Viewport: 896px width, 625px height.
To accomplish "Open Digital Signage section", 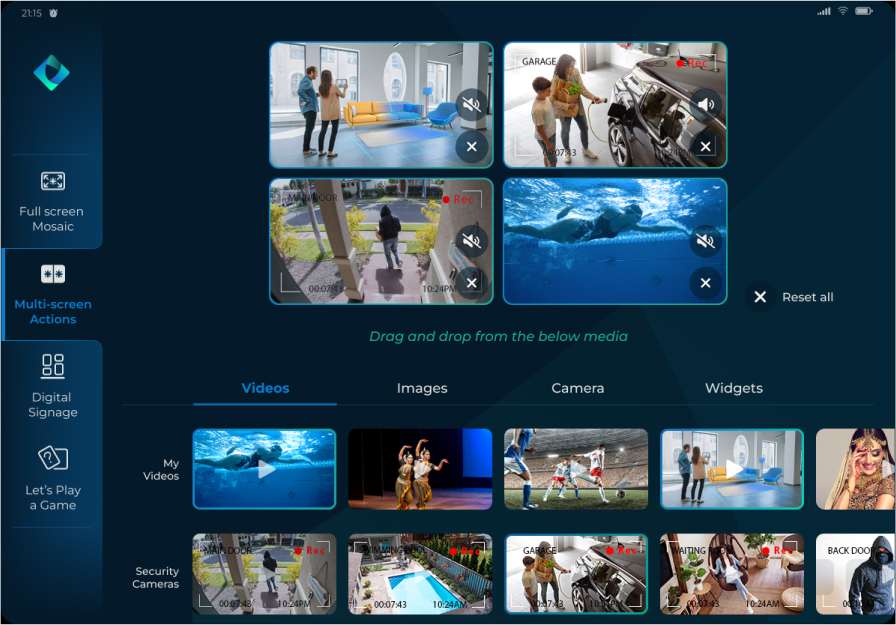I will click(x=53, y=387).
